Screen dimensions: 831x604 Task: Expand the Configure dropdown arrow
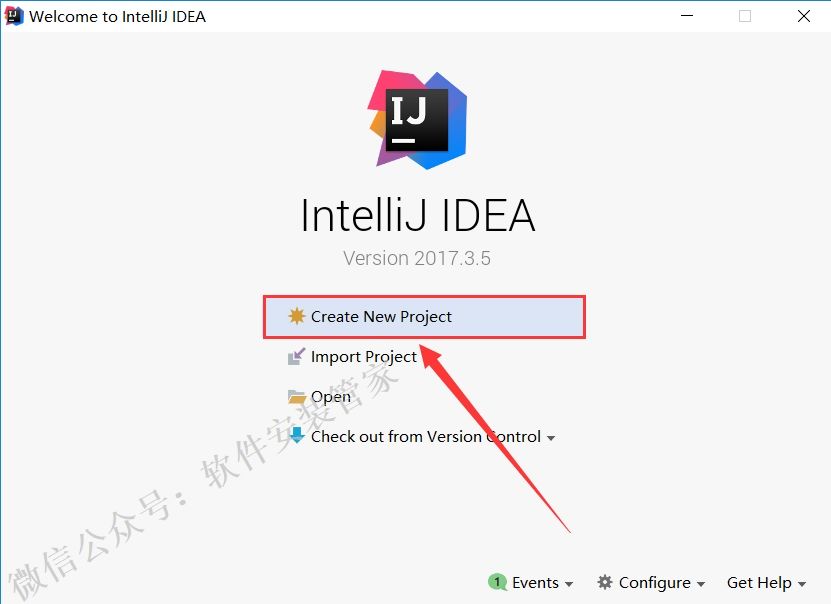click(701, 584)
